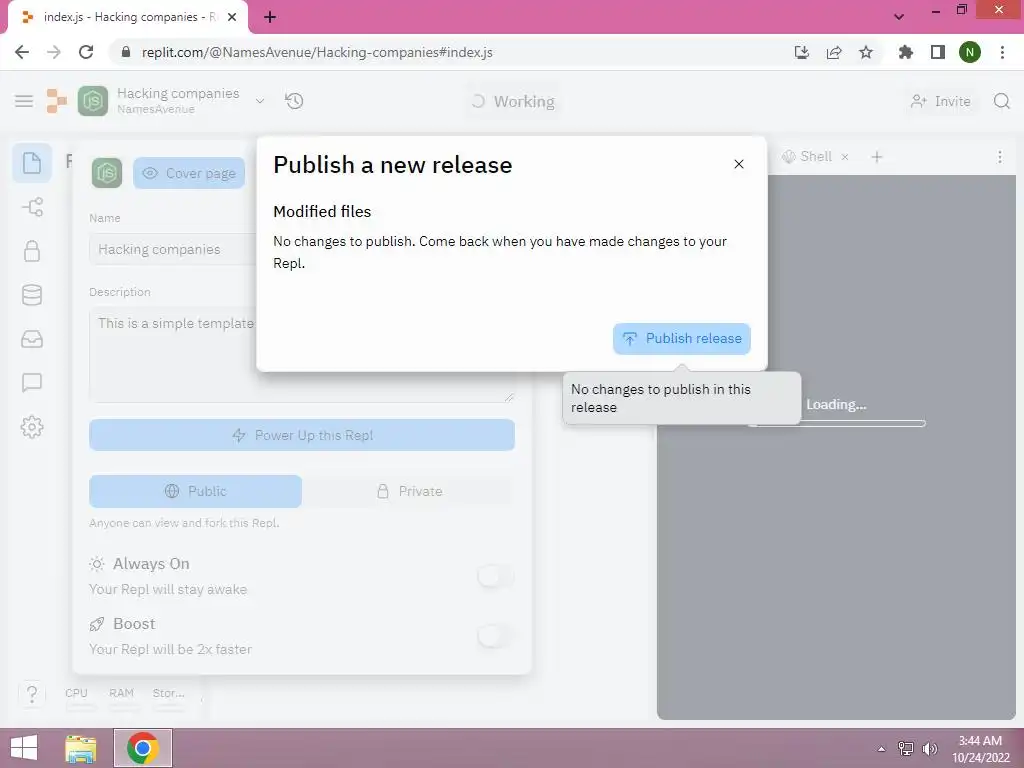1024x768 pixels.
Task: Add a new pane tab with plus
Action: pos(877,157)
